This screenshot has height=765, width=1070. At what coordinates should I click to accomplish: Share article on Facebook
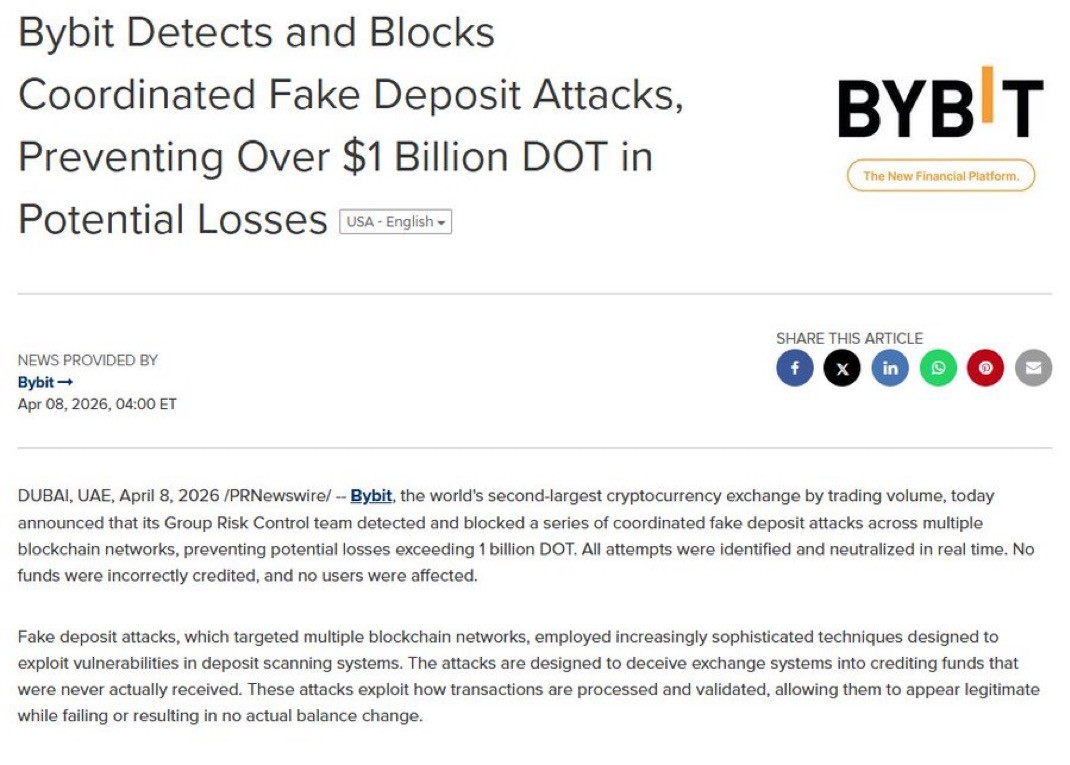coord(794,369)
